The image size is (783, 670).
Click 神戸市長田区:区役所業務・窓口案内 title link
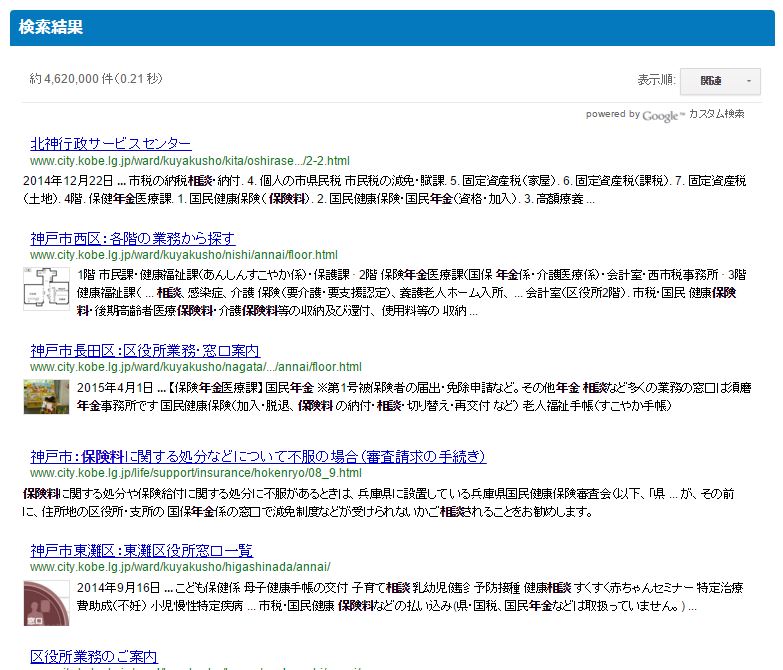[144, 351]
